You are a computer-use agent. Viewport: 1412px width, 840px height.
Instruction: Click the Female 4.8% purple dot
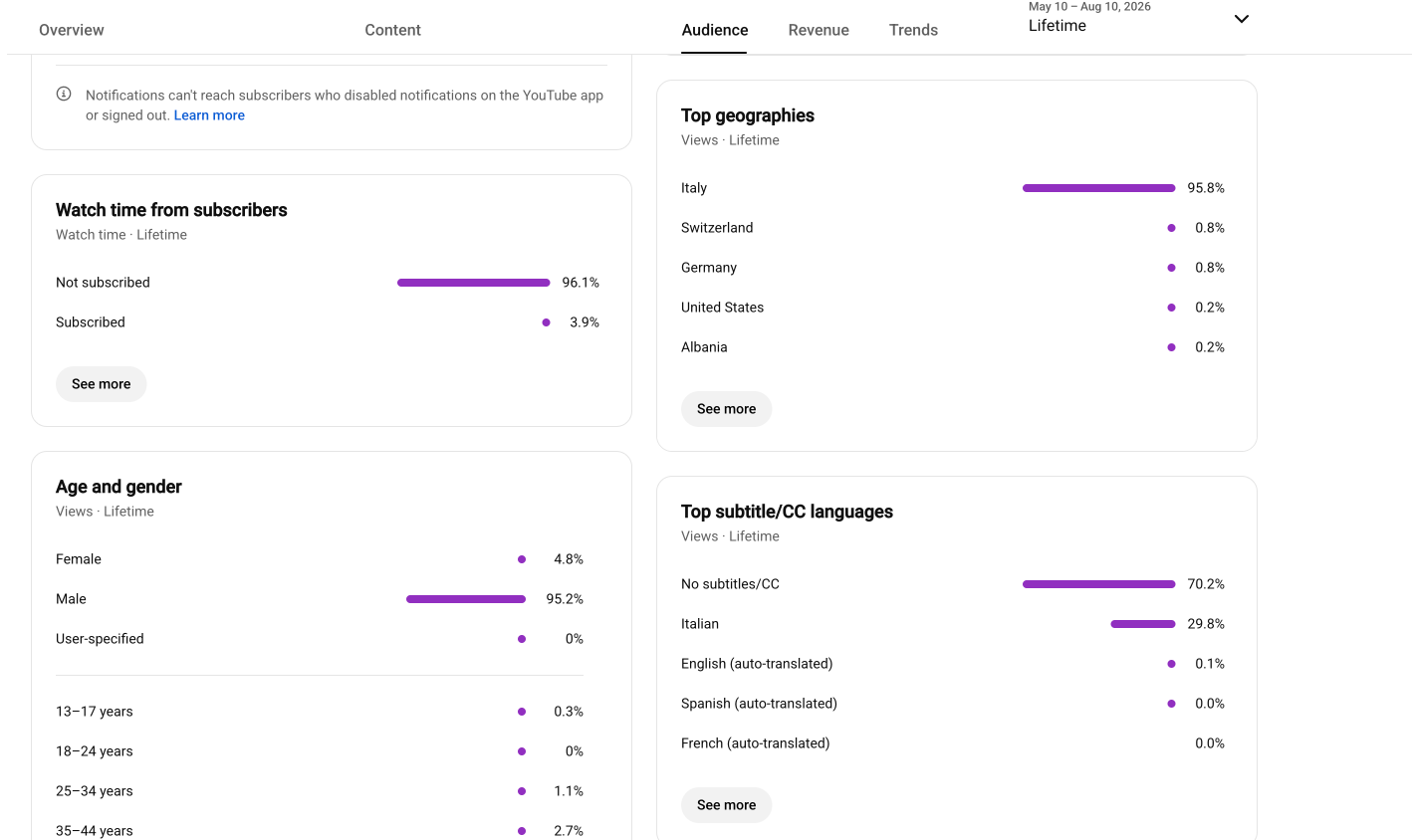[522, 559]
